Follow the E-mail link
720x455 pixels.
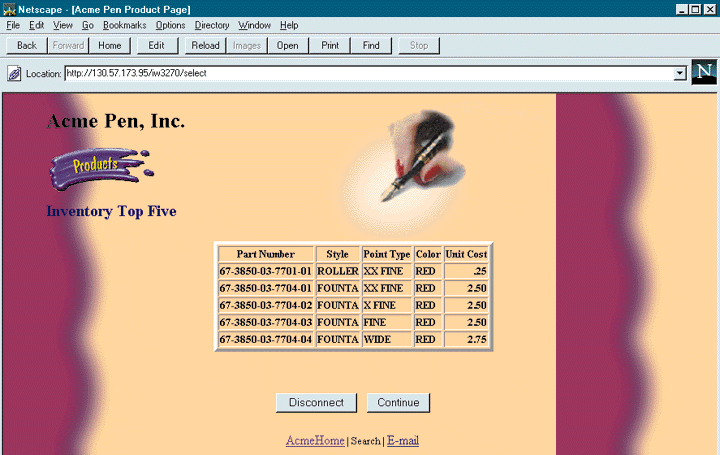pos(403,441)
